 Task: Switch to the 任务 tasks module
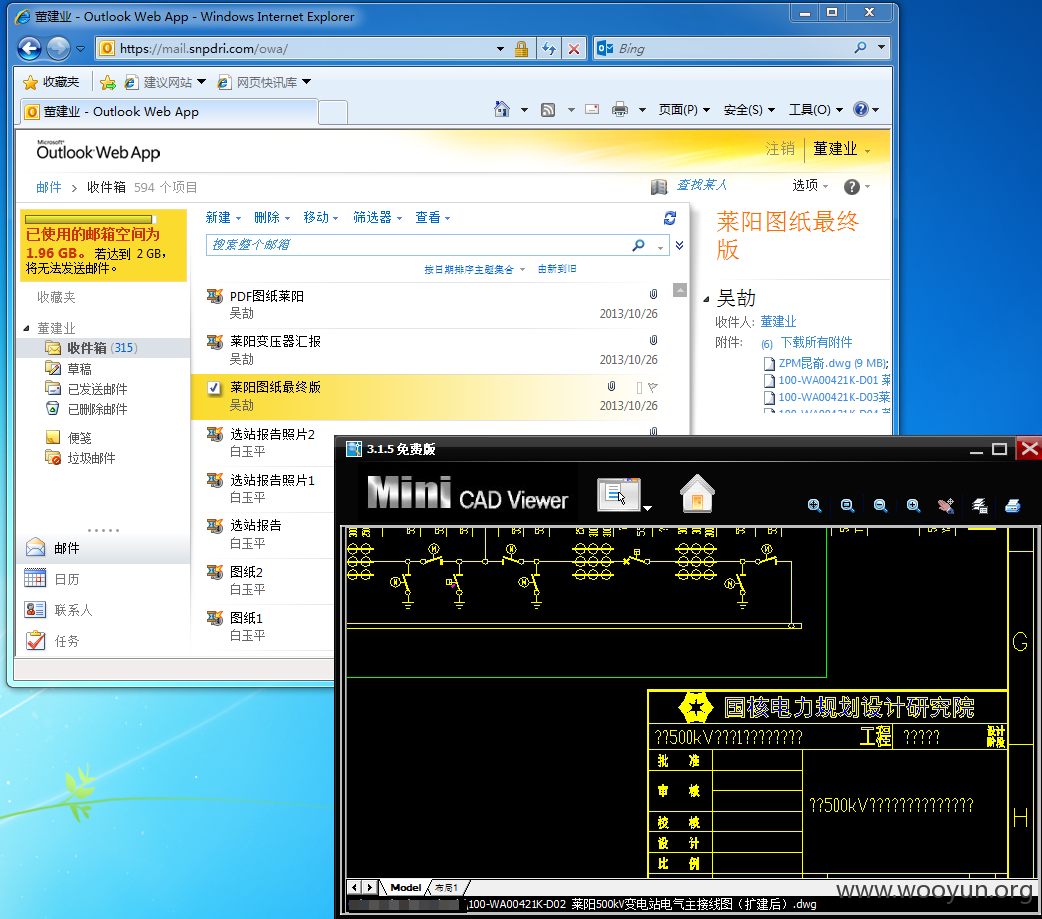[x=66, y=641]
